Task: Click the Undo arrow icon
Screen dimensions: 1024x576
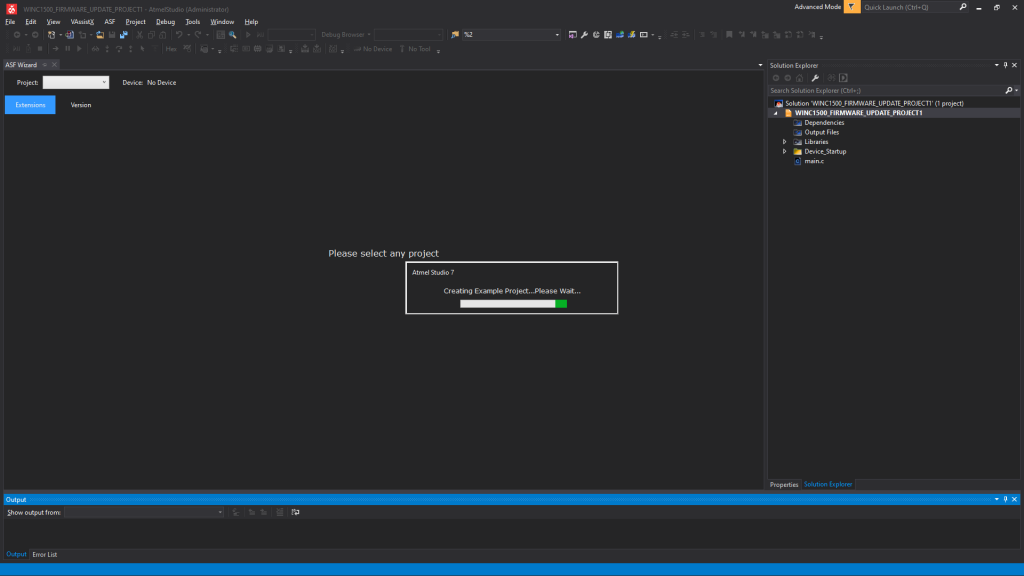Action: 178,35
